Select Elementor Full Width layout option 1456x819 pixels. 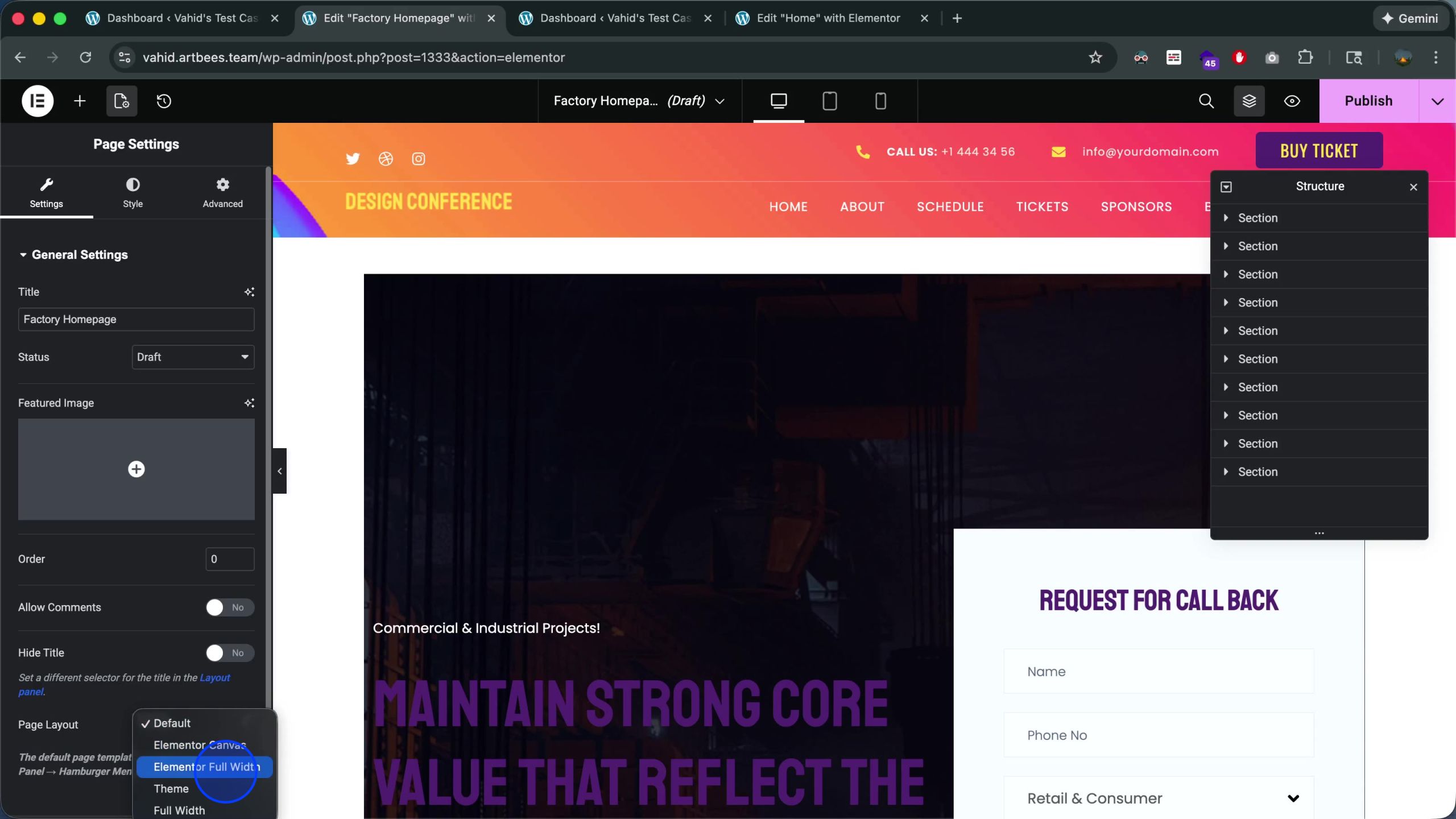tap(205, 767)
